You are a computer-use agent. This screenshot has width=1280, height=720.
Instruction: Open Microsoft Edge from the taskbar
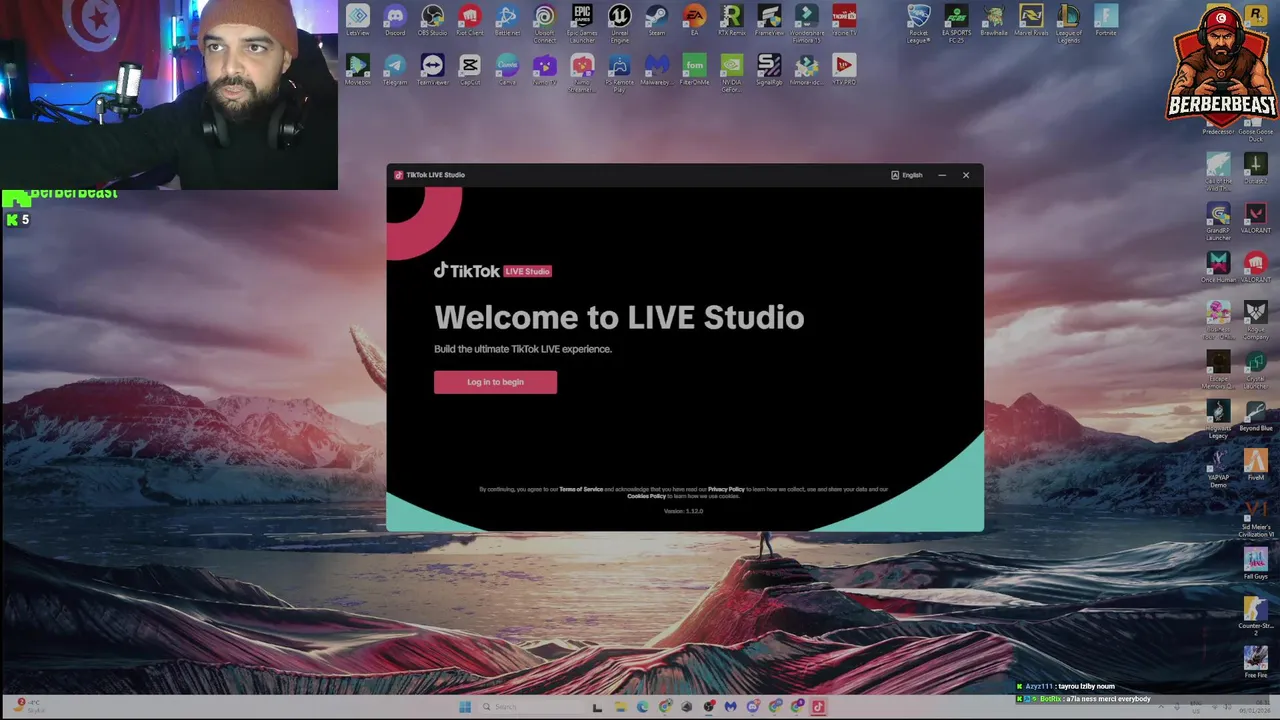coord(642,707)
